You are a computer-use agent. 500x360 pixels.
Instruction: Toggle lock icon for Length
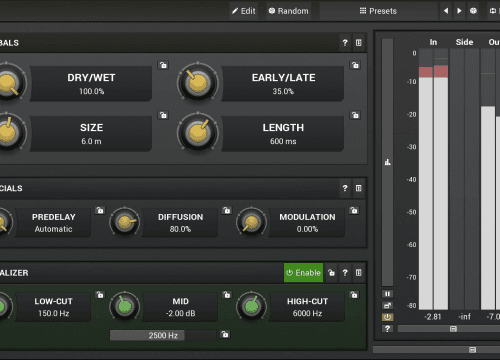[355, 115]
